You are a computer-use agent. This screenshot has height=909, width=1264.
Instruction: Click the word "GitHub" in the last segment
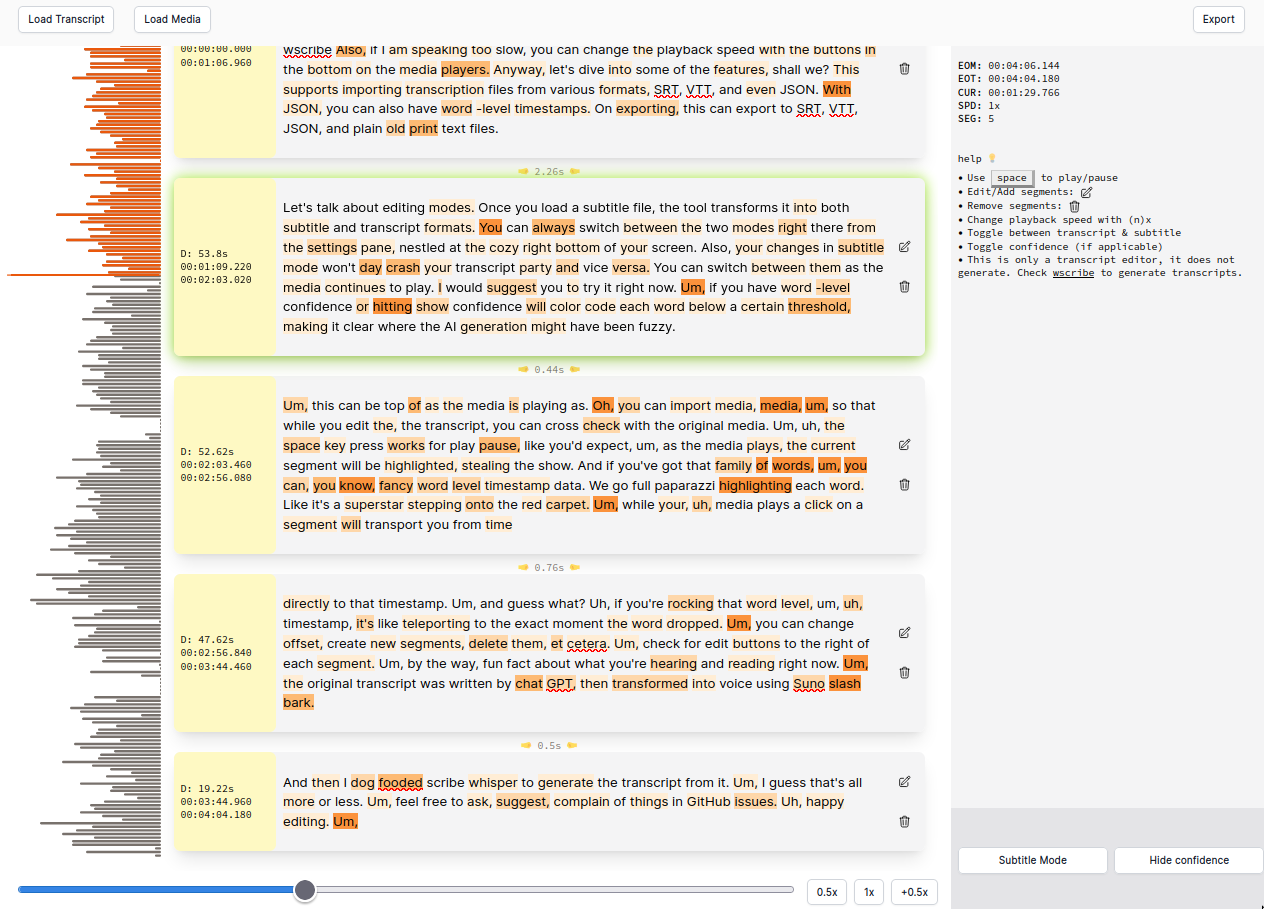[708, 802]
